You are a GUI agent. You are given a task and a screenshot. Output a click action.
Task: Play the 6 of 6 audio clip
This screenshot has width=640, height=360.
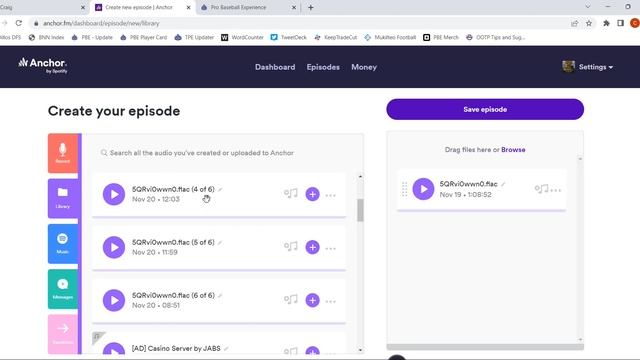click(x=114, y=300)
